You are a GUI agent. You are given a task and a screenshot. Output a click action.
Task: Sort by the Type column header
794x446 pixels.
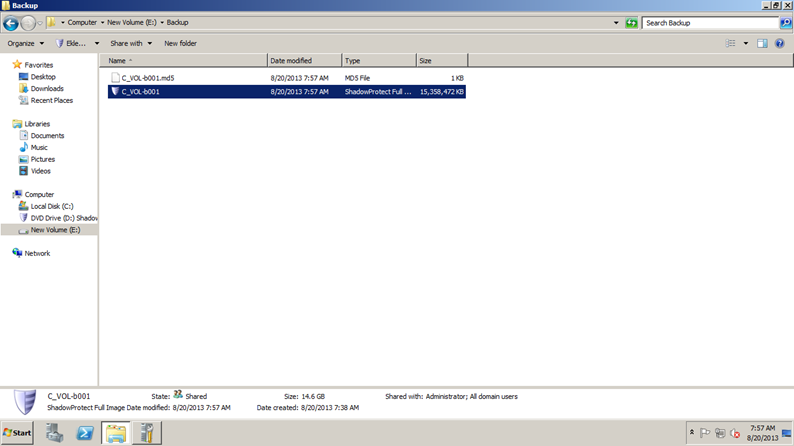[x=379, y=61]
